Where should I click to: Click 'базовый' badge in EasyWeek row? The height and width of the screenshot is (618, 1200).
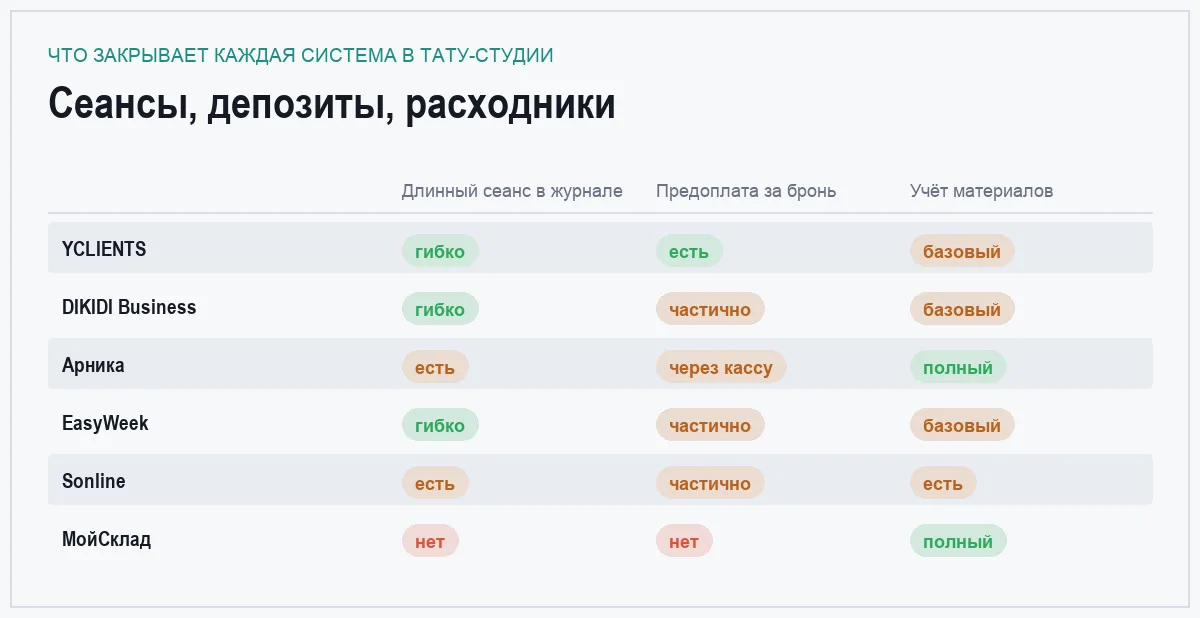[x=962, y=425]
